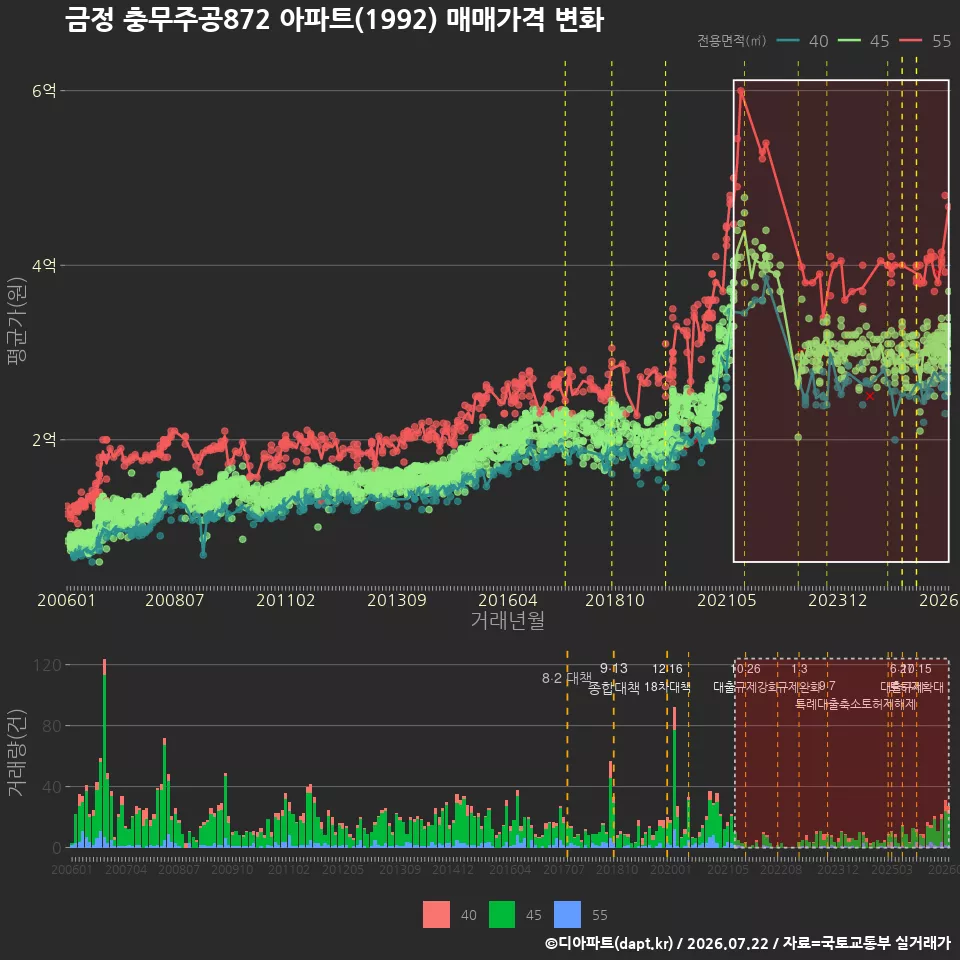
Task: Click '201309' on the price chart axis
Action: coord(397,600)
